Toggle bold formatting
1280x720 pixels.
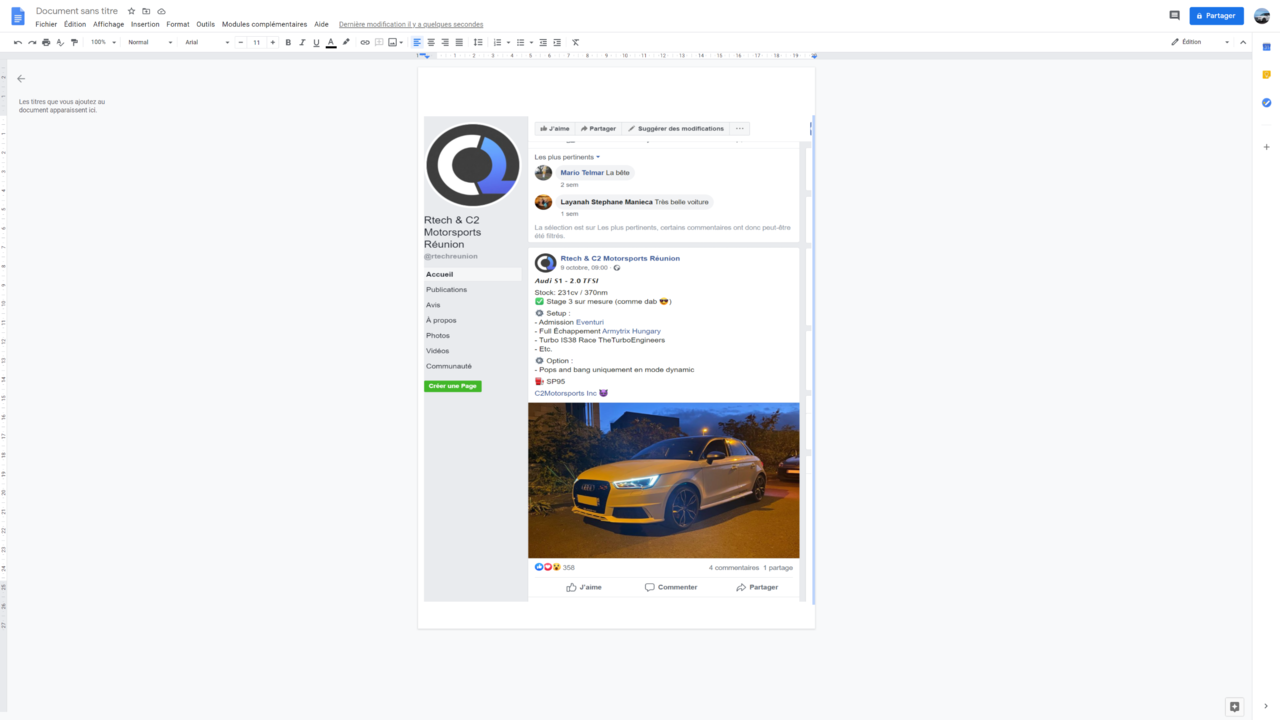(288, 43)
